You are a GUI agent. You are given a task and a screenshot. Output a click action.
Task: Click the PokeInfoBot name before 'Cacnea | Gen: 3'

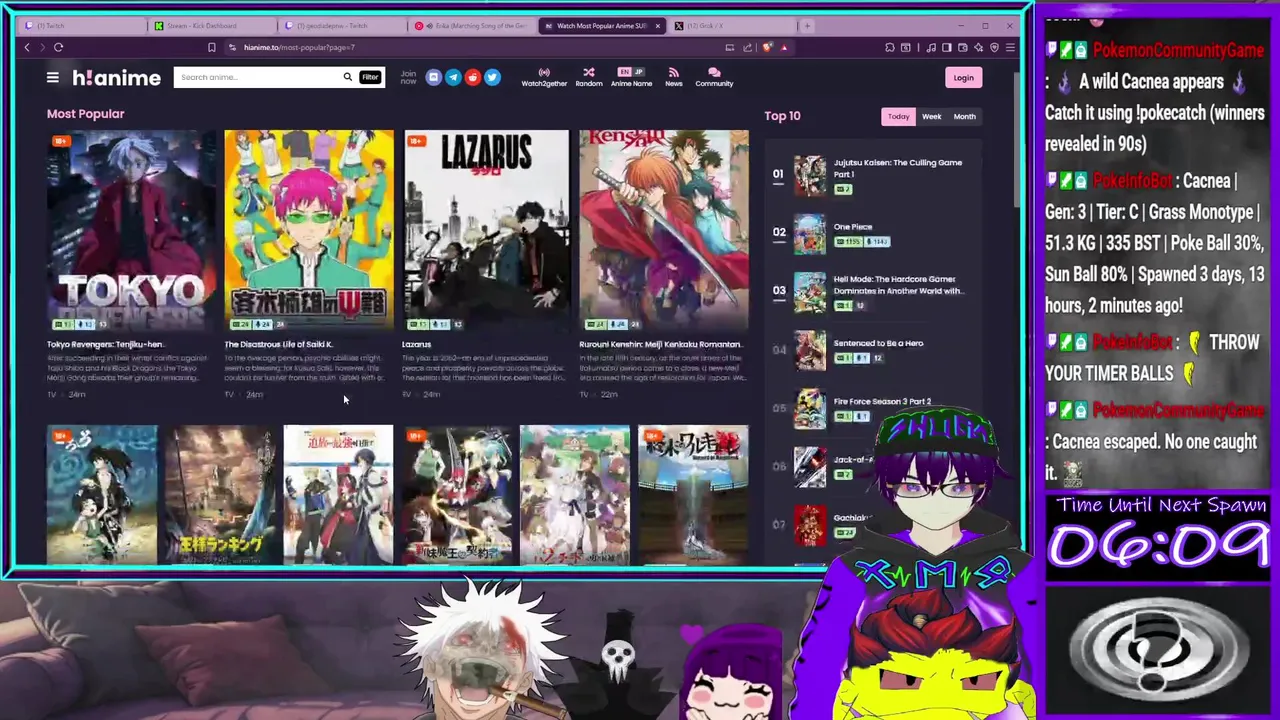tap(1133, 181)
